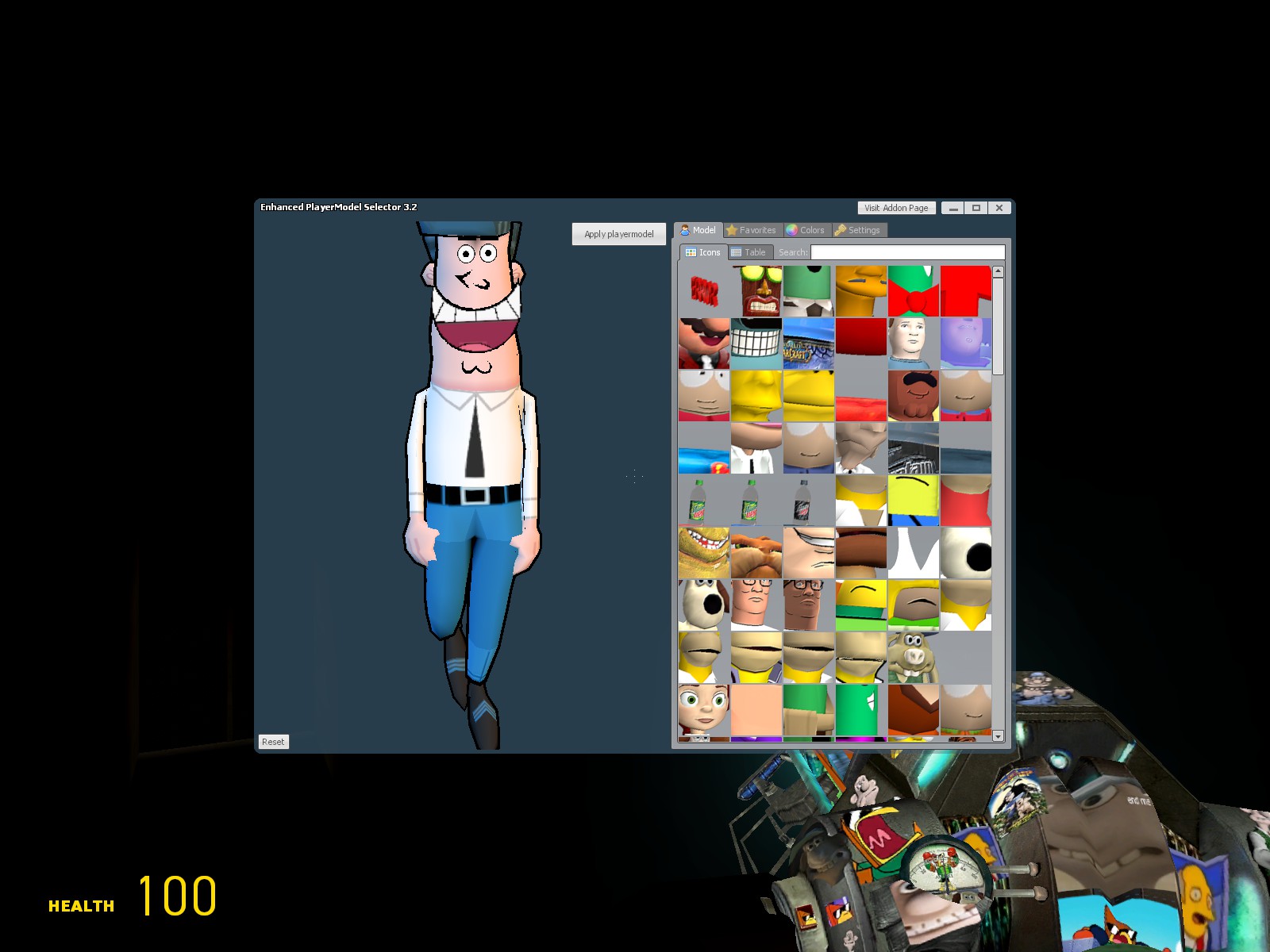Select the yellow toothy monster model icon
1270x952 pixels.
tap(703, 553)
